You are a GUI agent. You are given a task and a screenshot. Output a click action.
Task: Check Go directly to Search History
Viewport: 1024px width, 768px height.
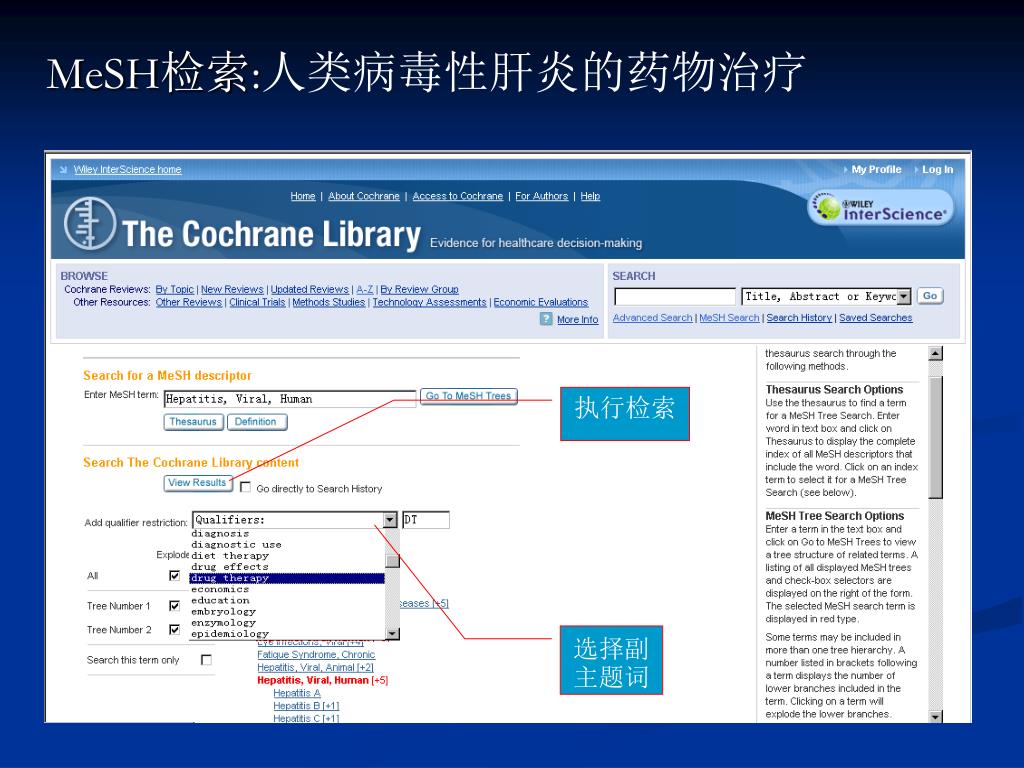point(246,487)
